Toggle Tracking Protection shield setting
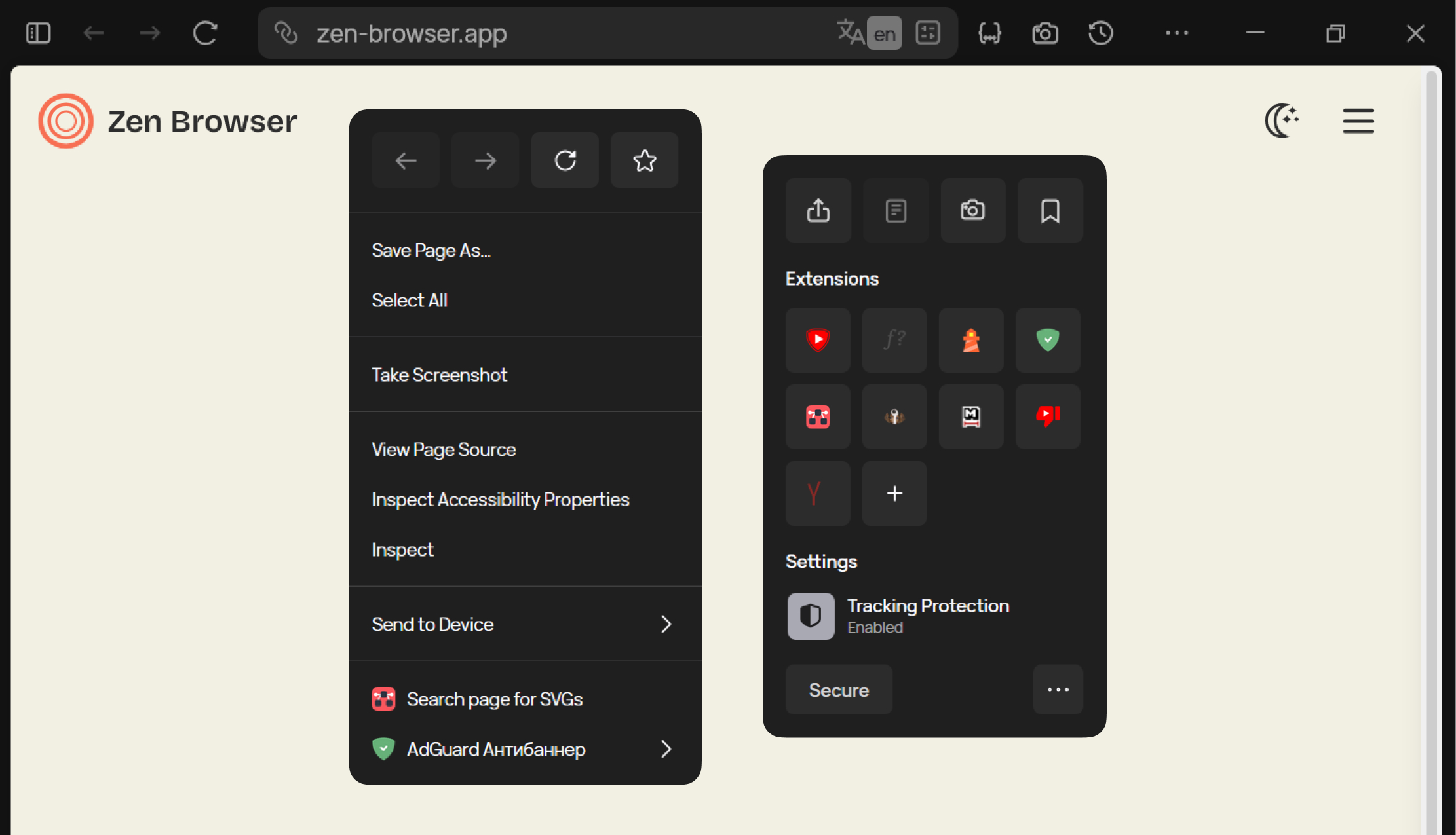This screenshot has height=835, width=1456. [x=811, y=616]
